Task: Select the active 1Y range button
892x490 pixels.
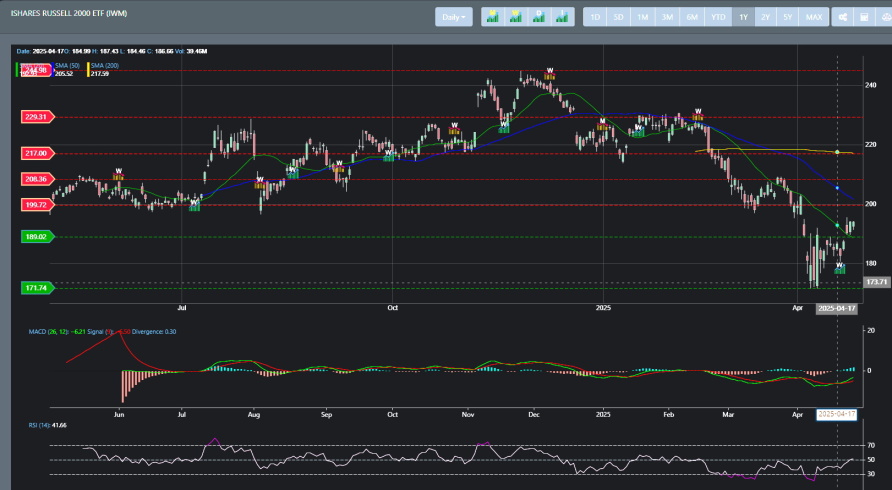Action: click(x=744, y=17)
